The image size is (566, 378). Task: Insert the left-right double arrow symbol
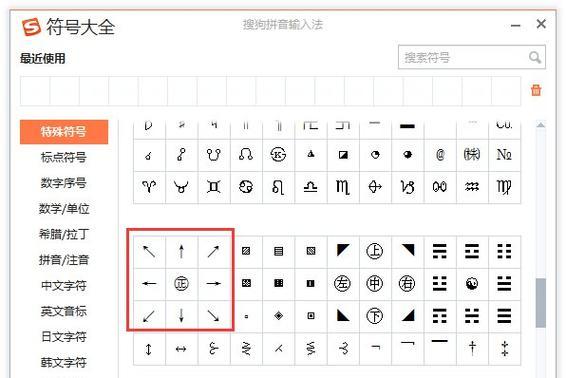[x=182, y=349]
